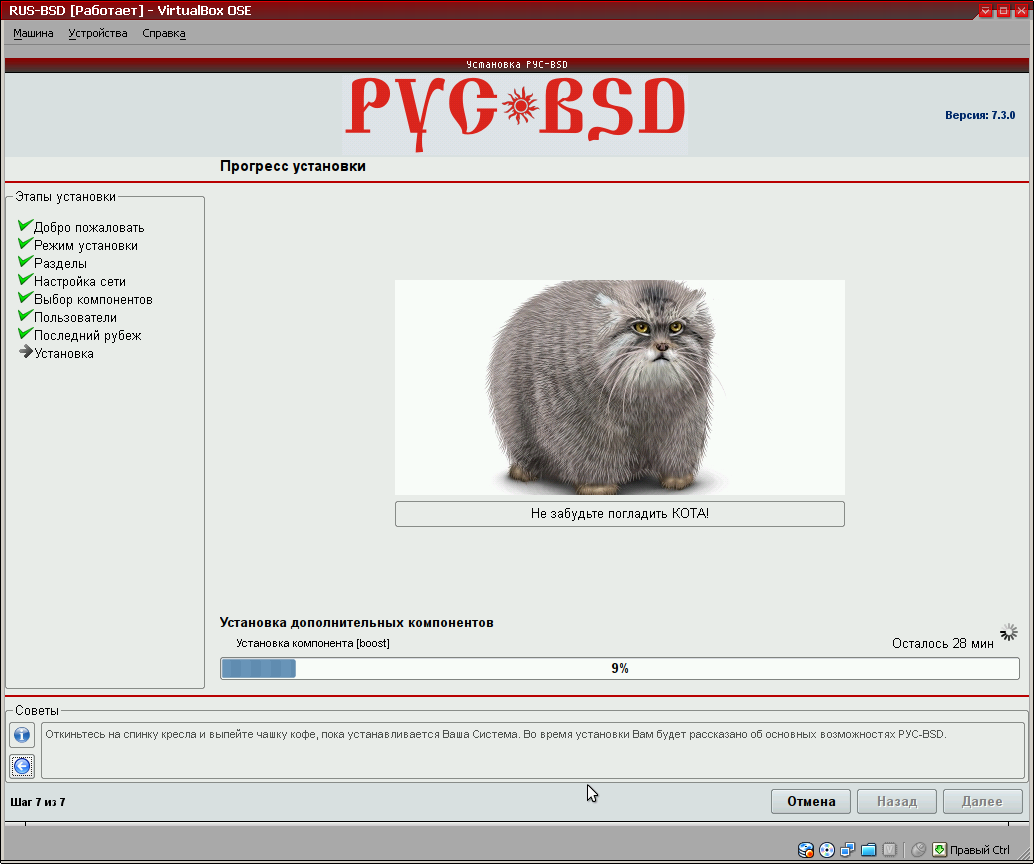Click the blue info icon in Советы
The width and height of the screenshot is (1034, 864).
[22, 734]
